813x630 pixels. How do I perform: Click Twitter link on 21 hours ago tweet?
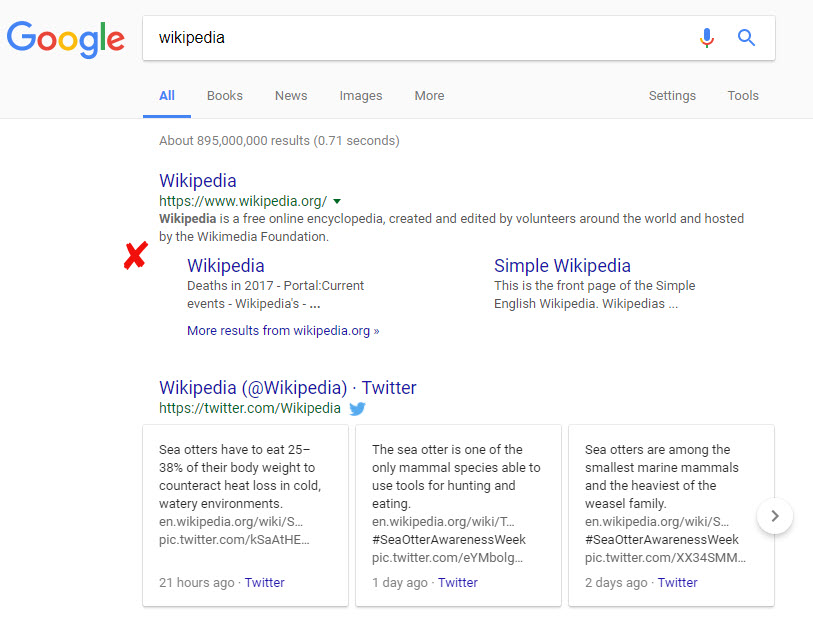click(265, 582)
